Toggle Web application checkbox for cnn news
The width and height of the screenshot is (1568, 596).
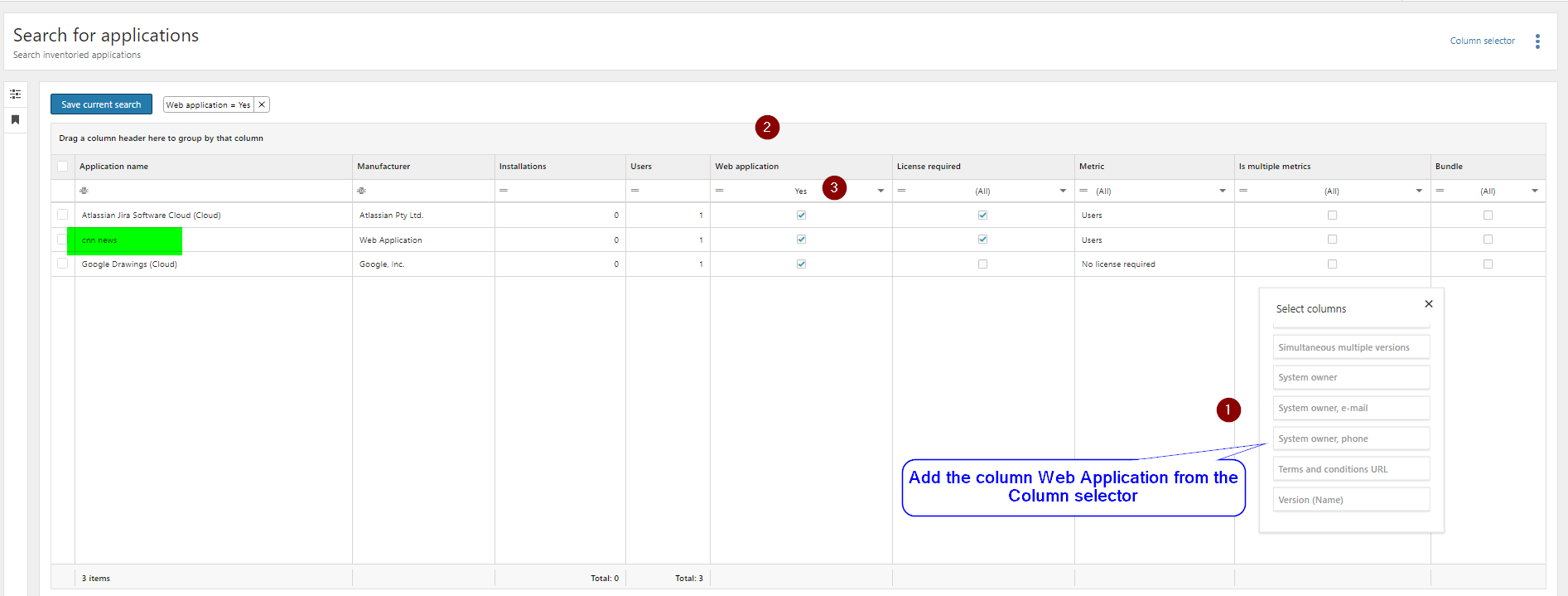801,240
